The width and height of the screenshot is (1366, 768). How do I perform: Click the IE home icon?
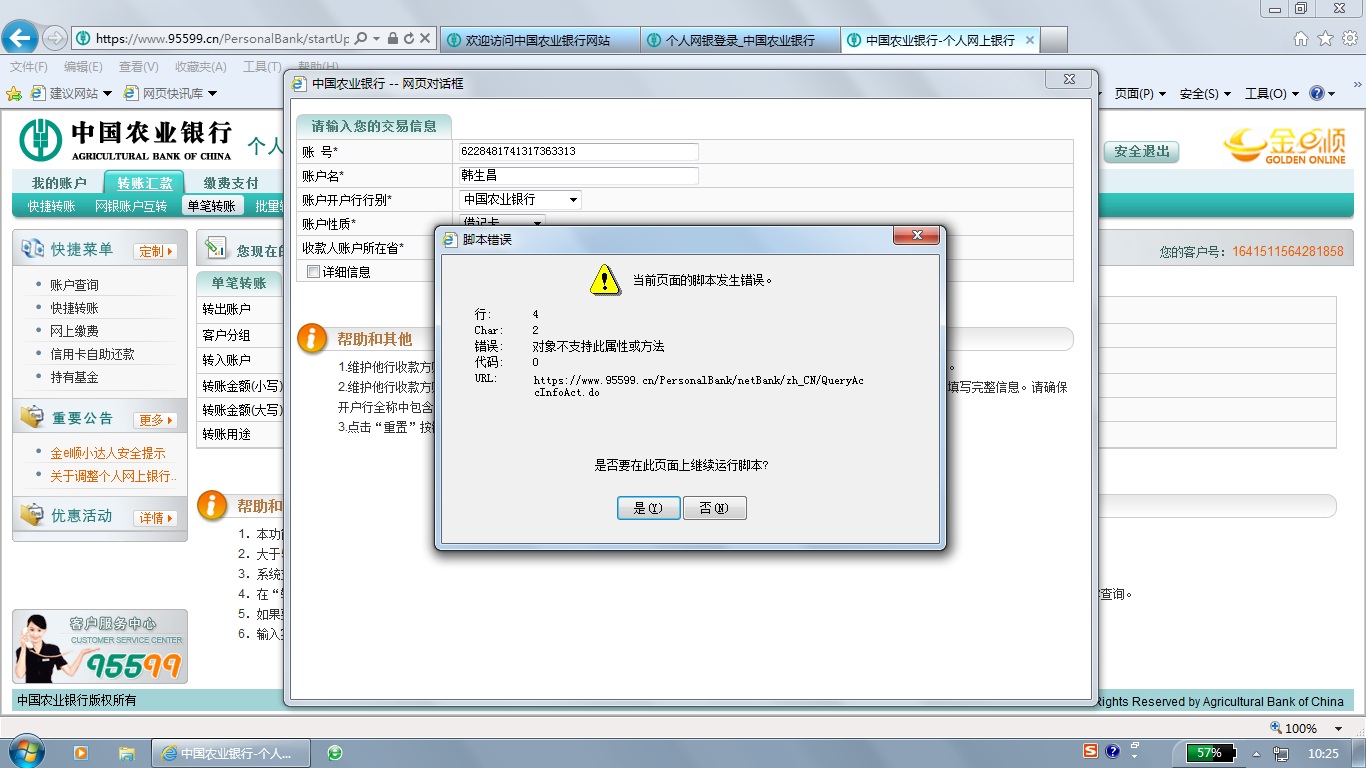(1301, 39)
